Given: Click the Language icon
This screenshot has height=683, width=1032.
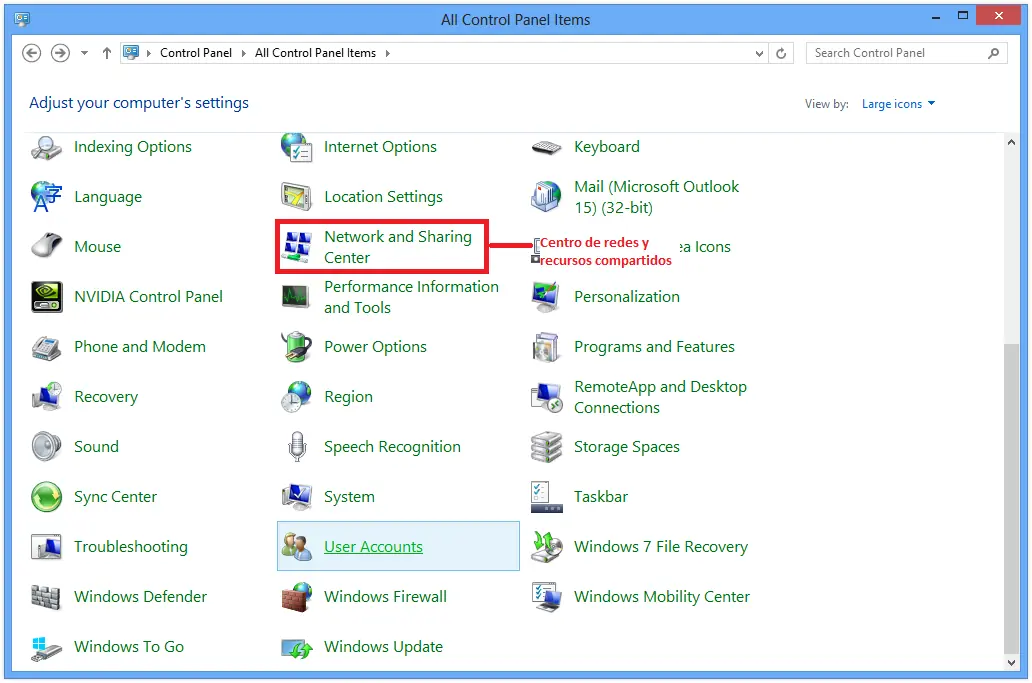Looking at the screenshot, I should pyautogui.click(x=46, y=197).
